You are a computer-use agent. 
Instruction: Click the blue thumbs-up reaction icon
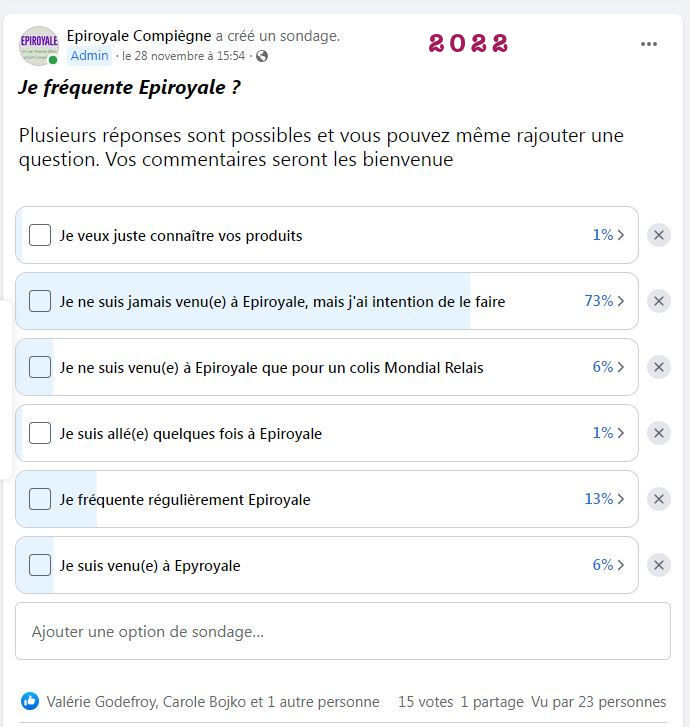(x=30, y=701)
